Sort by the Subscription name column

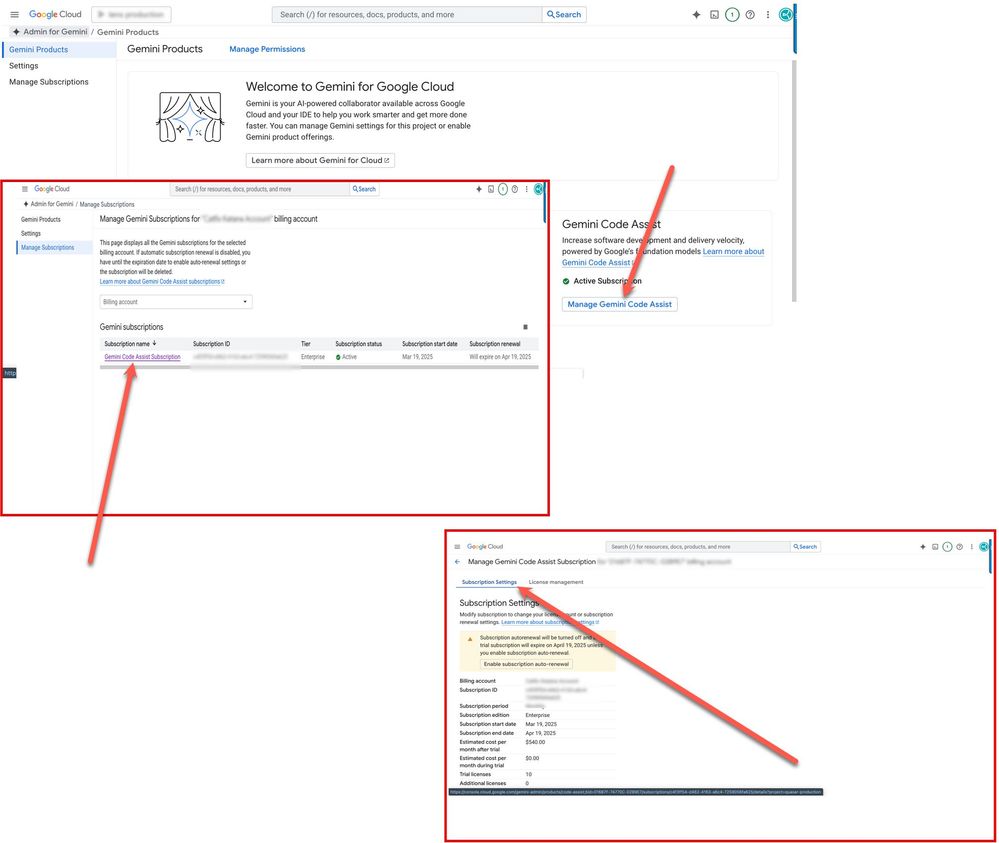[x=130, y=344]
